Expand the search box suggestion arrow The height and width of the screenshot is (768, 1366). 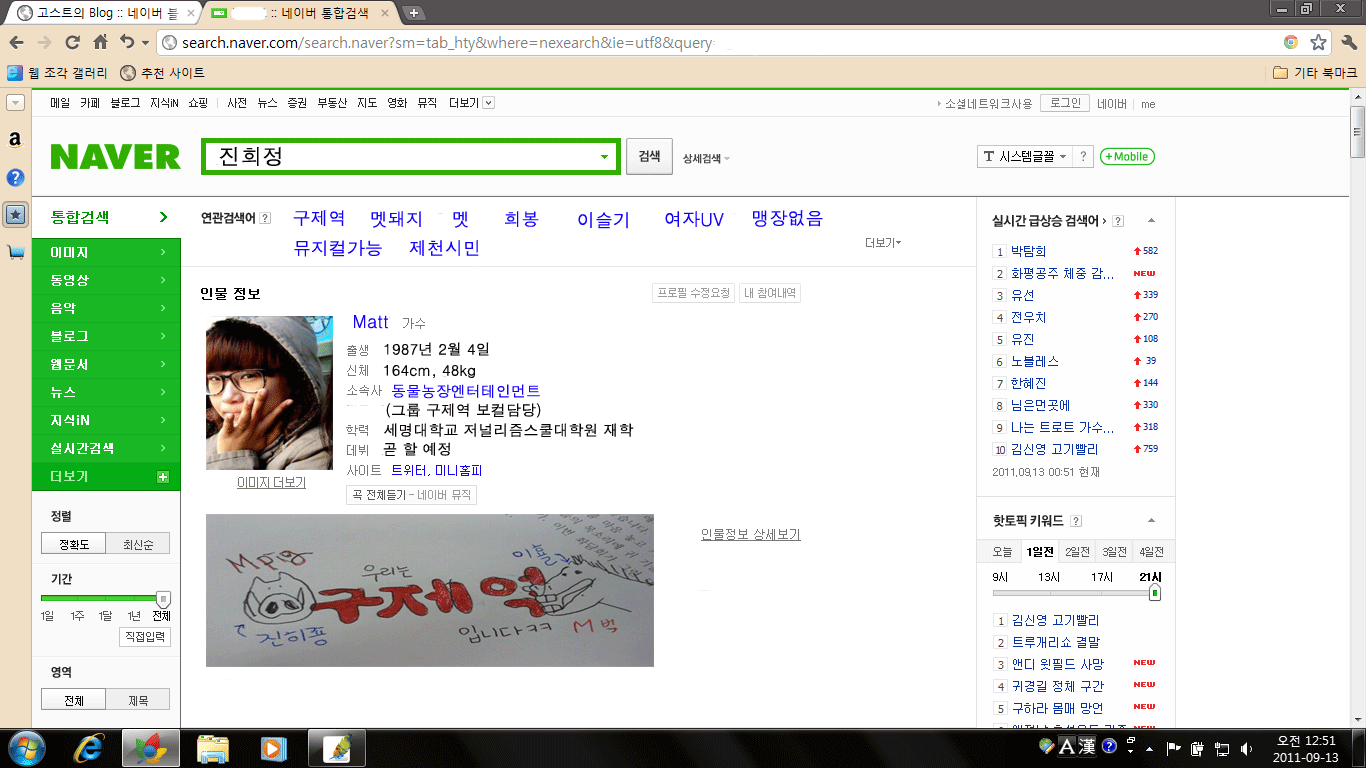(x=604, y=157)
